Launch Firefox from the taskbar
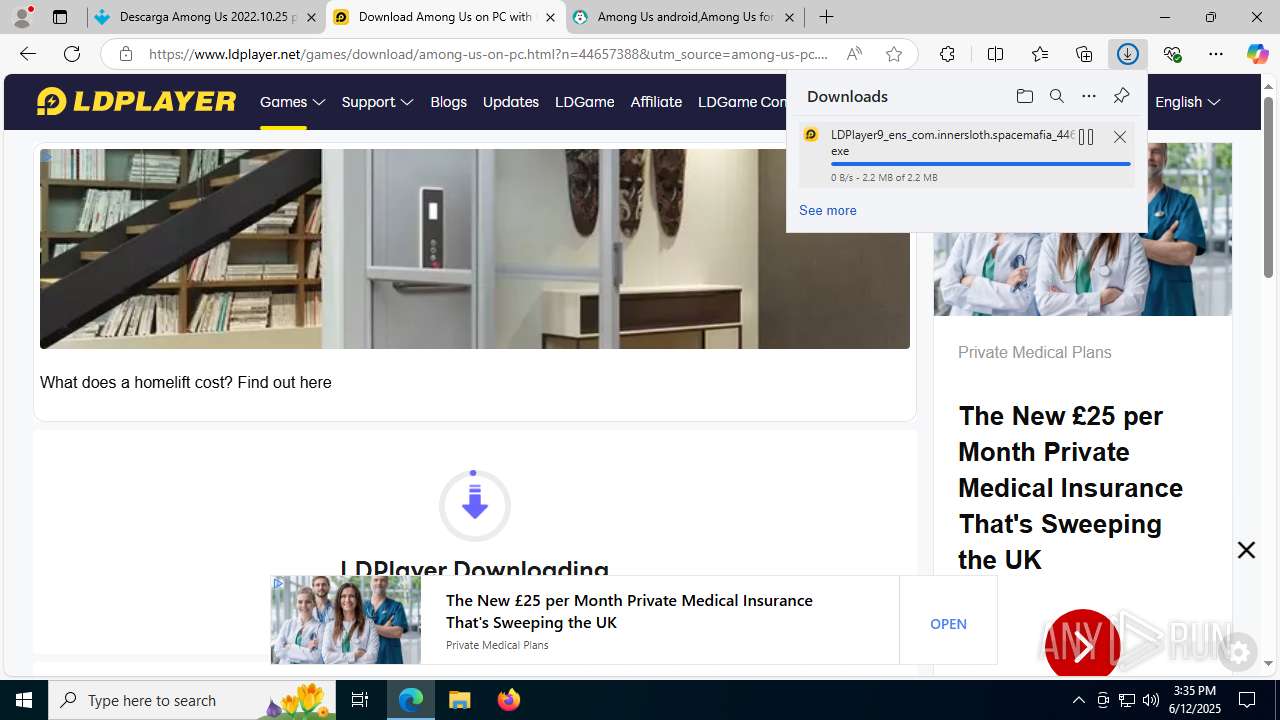Image resolution: width=1280 pixels, height=720 pixels. point(509,700)
